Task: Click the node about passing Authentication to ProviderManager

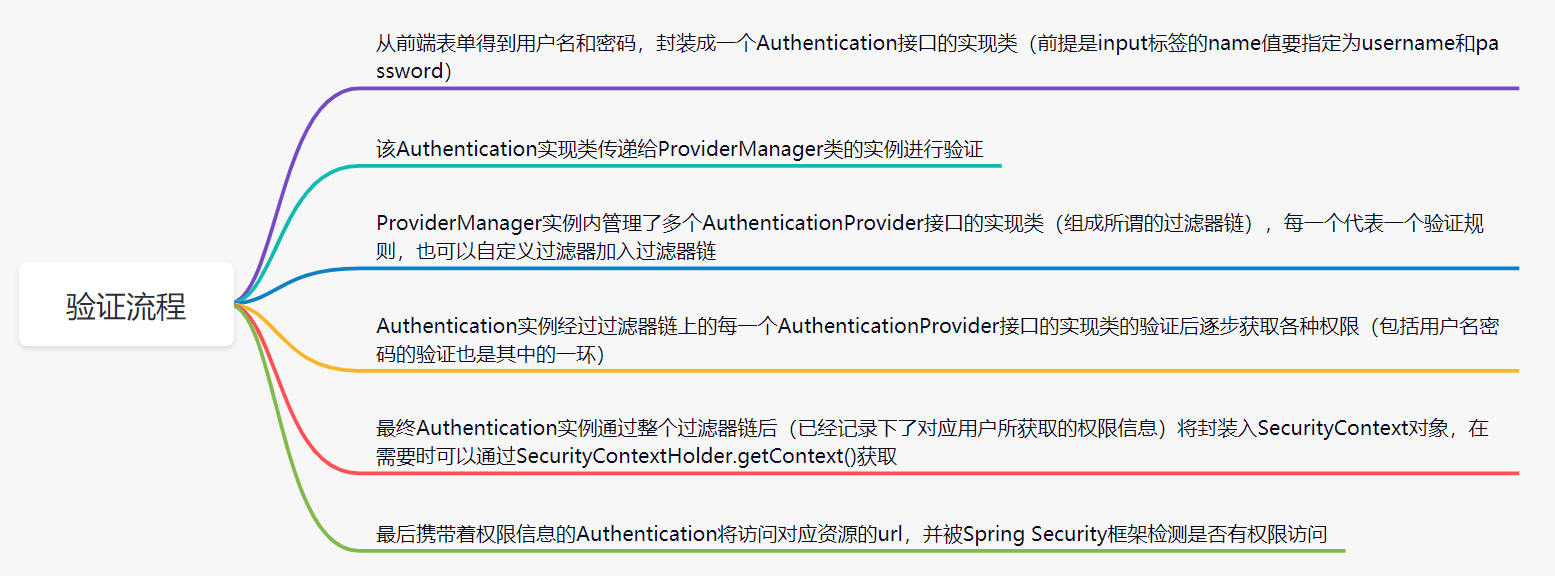Action: [x=680, y=149]
